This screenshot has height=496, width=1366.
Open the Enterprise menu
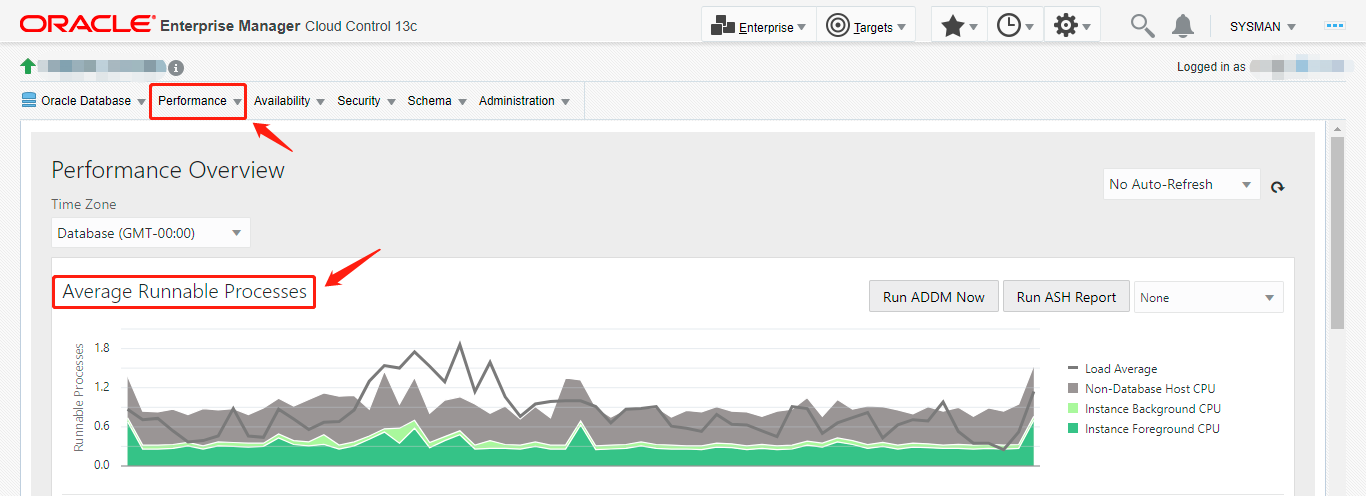coord(758,25)
